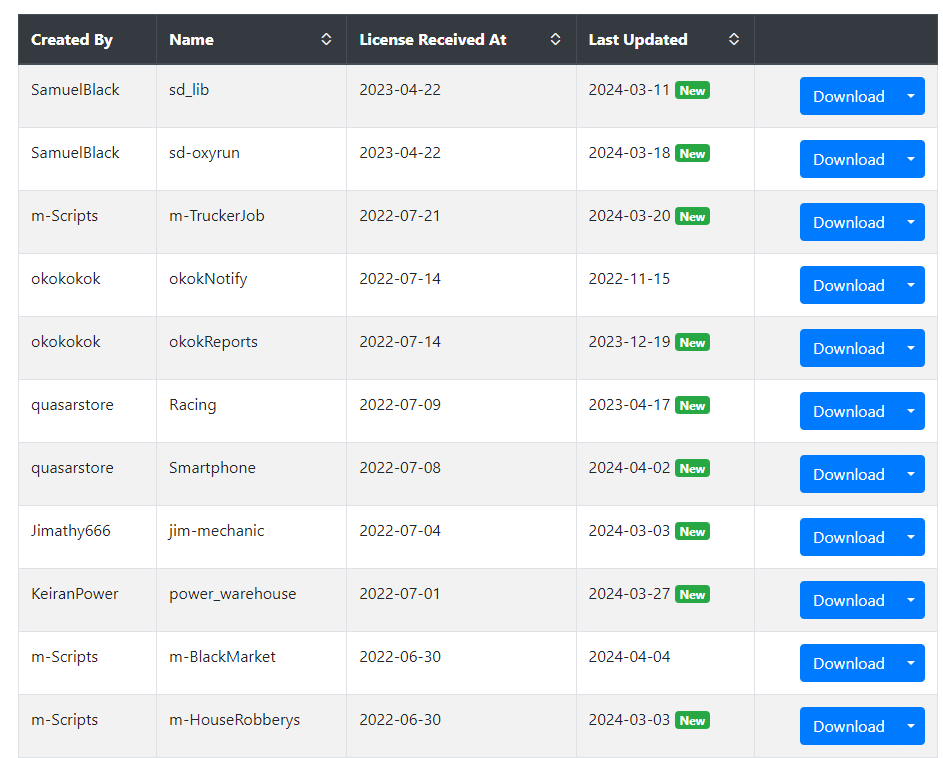
Task: Expand jim-mechanic download dropdown arrow
Action: pyautogui.click(x=911, y=537)
